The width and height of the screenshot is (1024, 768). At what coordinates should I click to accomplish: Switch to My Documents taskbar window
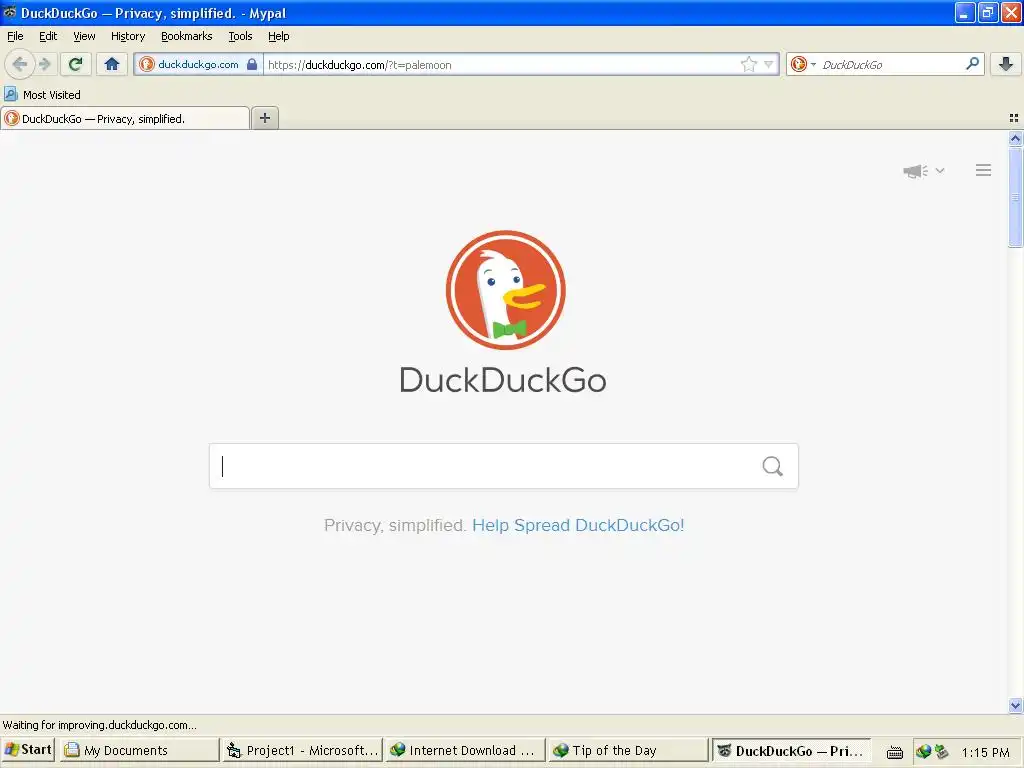(139, 750)
